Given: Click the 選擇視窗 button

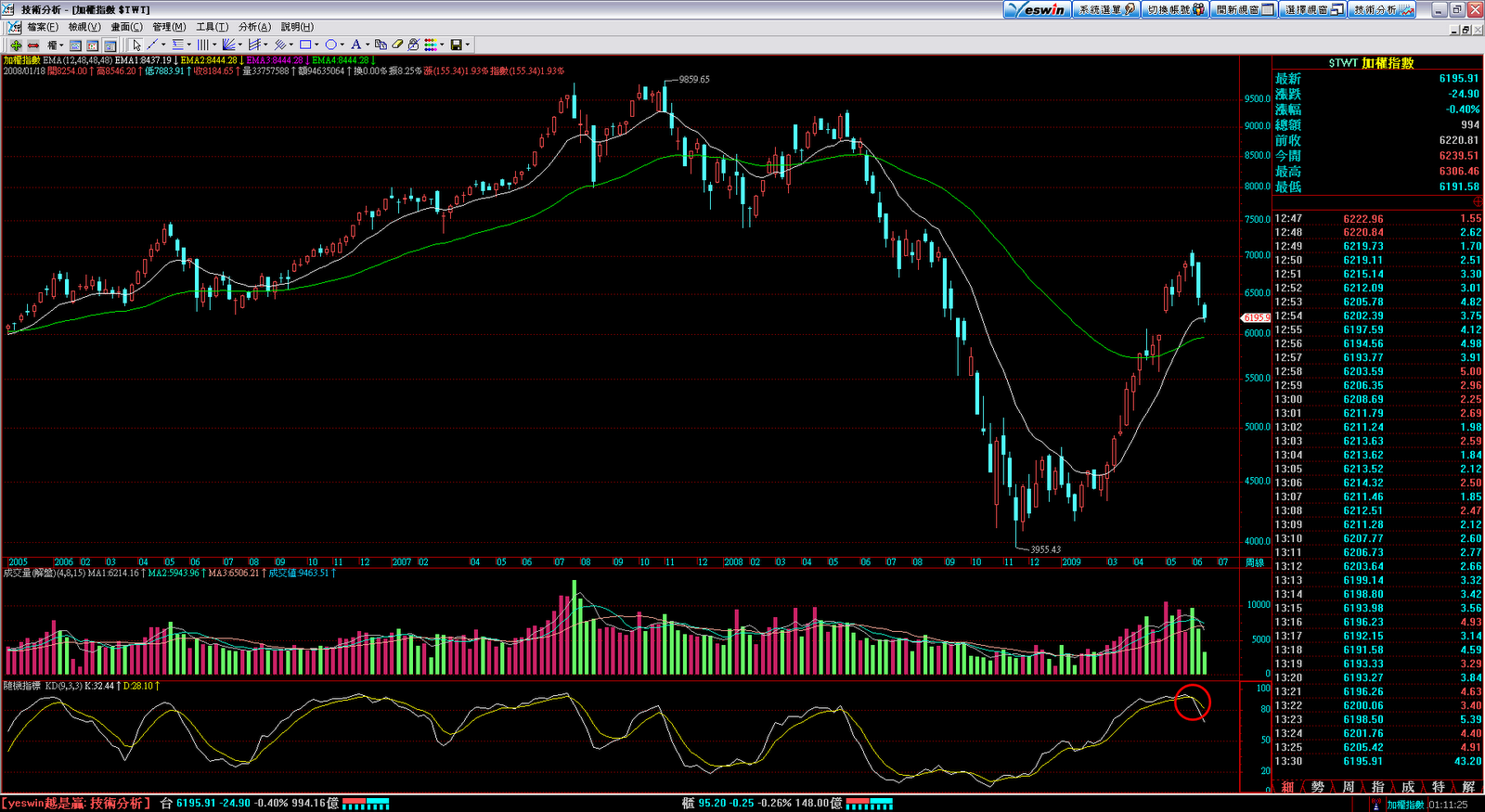Looking at the screenshot, I should pyautogui.click(x=1313, y=9).
